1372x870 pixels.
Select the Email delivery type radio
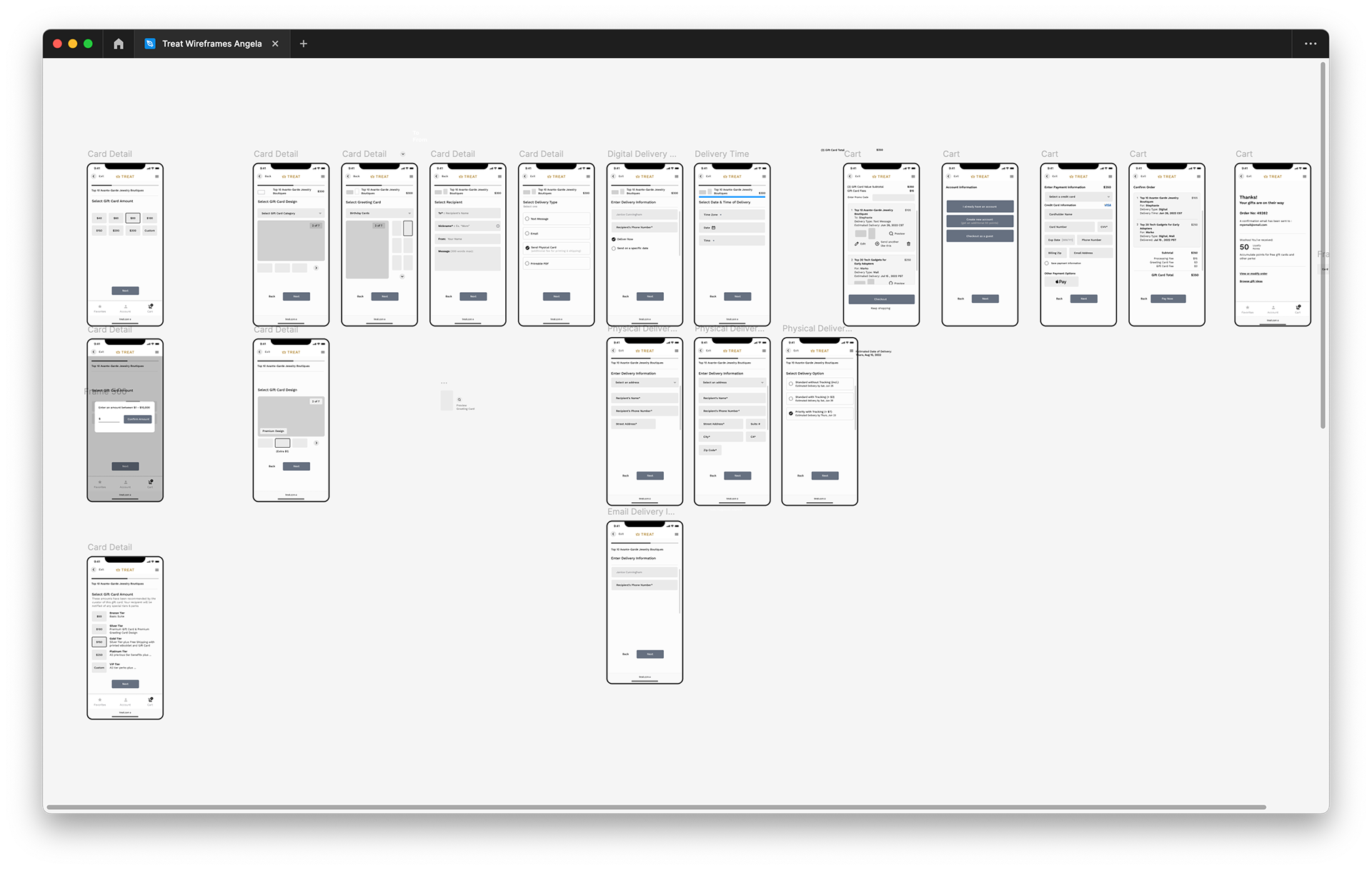click(527, 234)
